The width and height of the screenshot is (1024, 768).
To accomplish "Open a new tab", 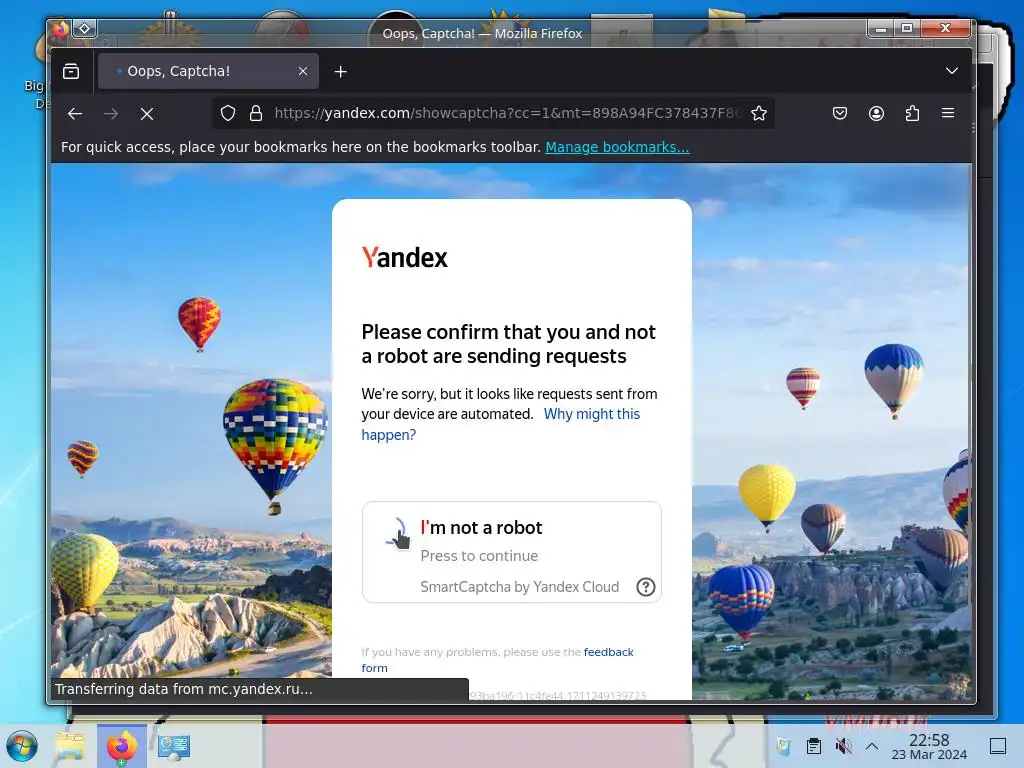I will (x=340, y=71).
